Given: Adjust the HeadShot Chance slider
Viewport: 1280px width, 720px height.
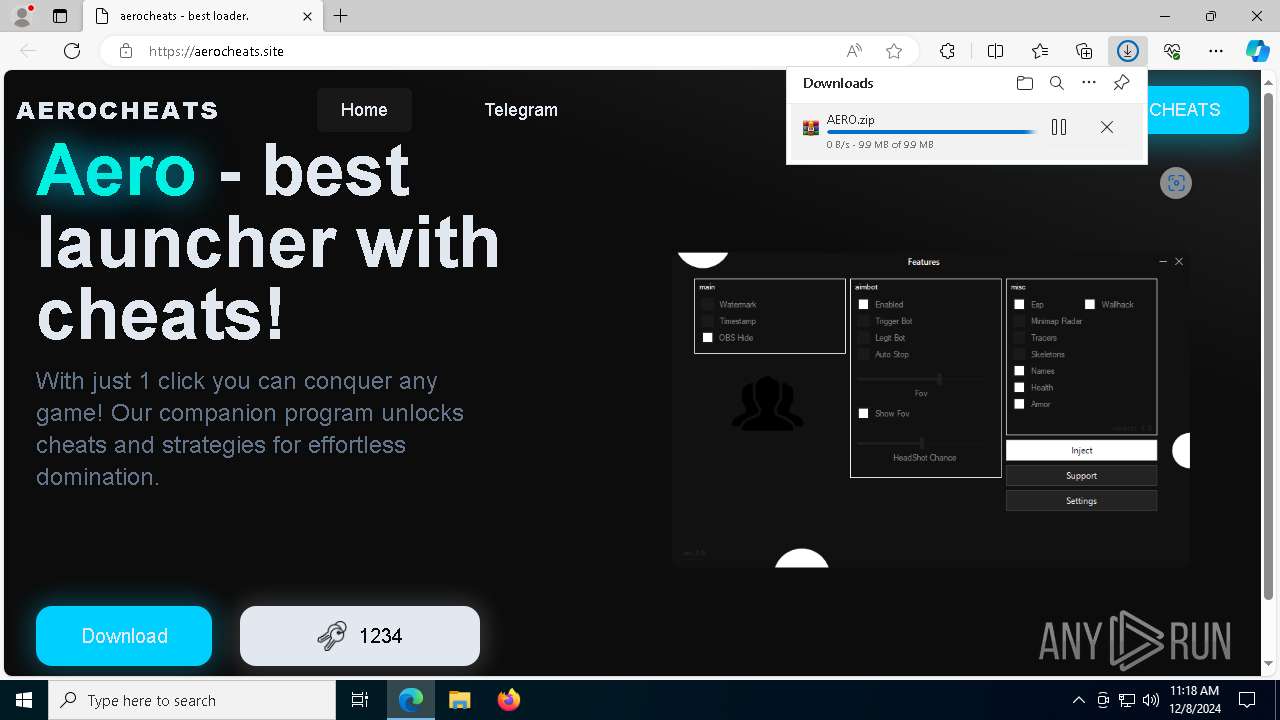Looking at the screenshot, I should click(921, 442).
